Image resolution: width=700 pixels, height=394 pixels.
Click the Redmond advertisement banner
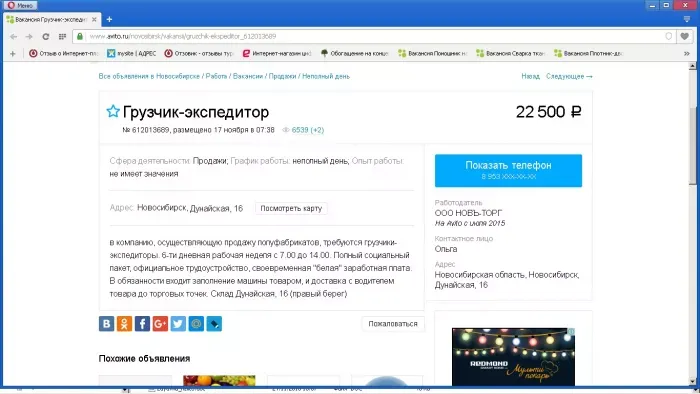[x=513, y=357]
